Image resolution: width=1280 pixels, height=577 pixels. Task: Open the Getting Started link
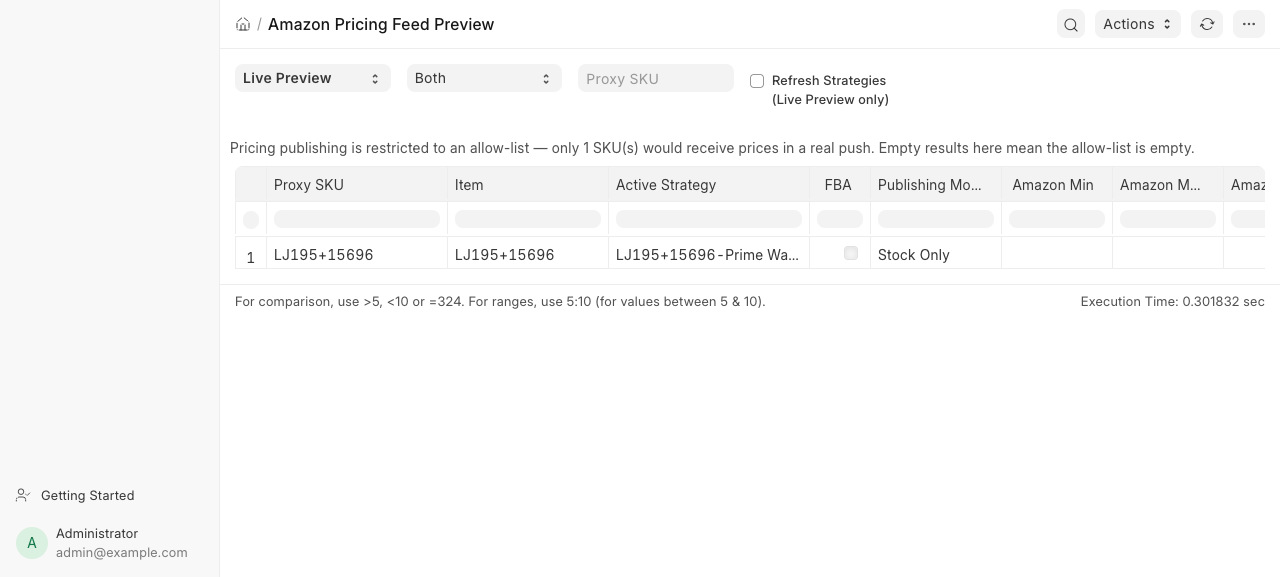pyautogui.click(x=87, y=495)
